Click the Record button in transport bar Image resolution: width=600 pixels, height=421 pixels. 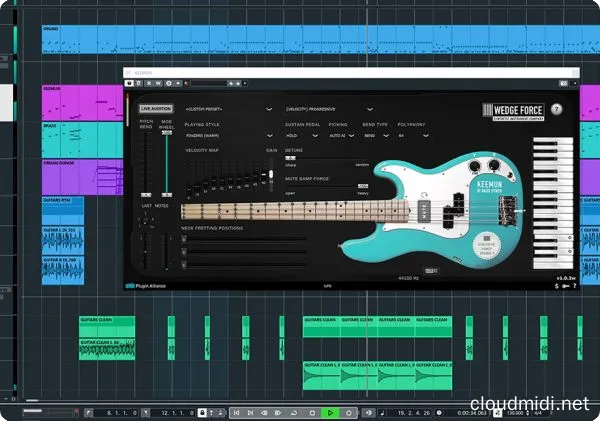click(348, 412)
